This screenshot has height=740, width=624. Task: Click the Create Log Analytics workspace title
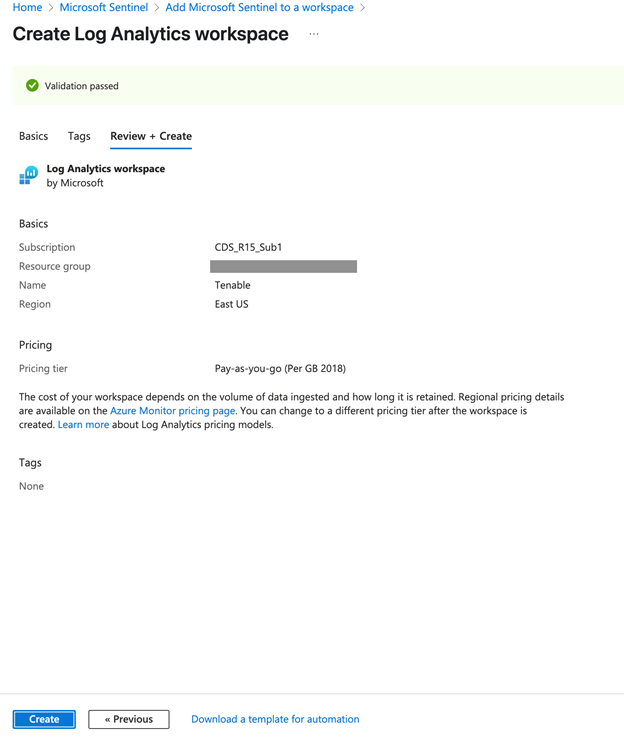point(151,34)
